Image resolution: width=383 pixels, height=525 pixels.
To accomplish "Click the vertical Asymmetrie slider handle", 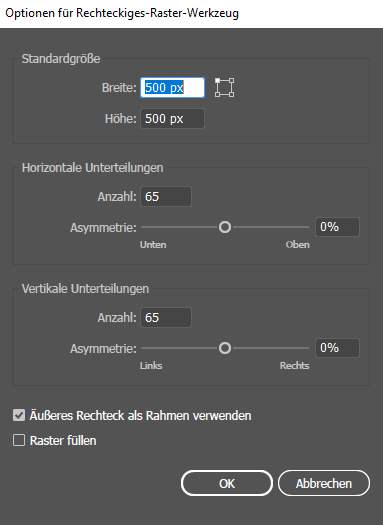I will (x=225, y=348).
